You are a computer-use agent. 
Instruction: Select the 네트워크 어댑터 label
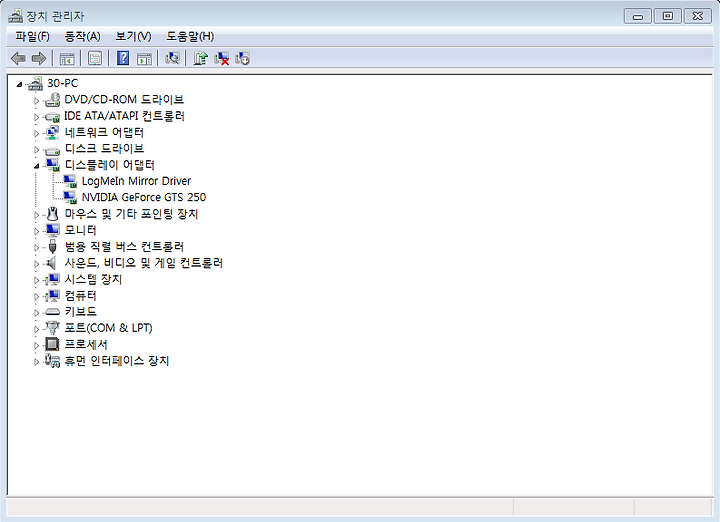point(104,133)
